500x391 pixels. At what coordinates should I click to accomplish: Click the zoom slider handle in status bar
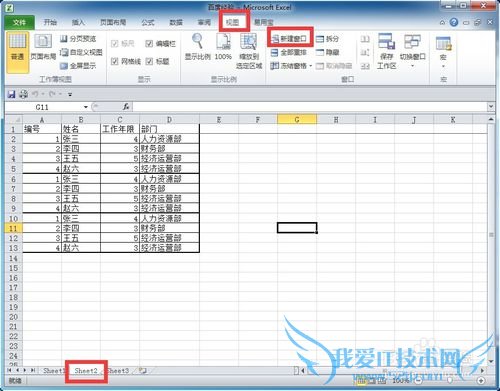tap(450, 380)
